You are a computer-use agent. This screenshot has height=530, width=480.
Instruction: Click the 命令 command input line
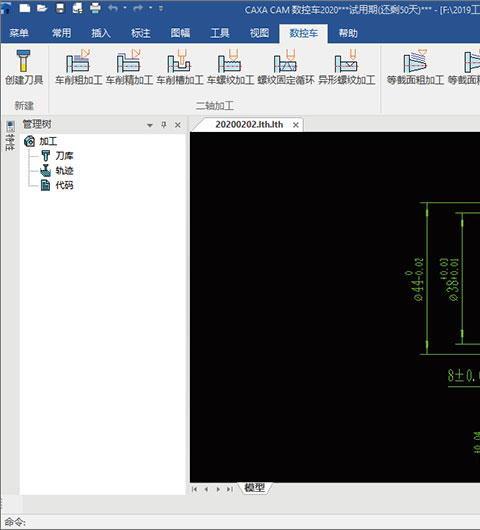coord(240,522)
